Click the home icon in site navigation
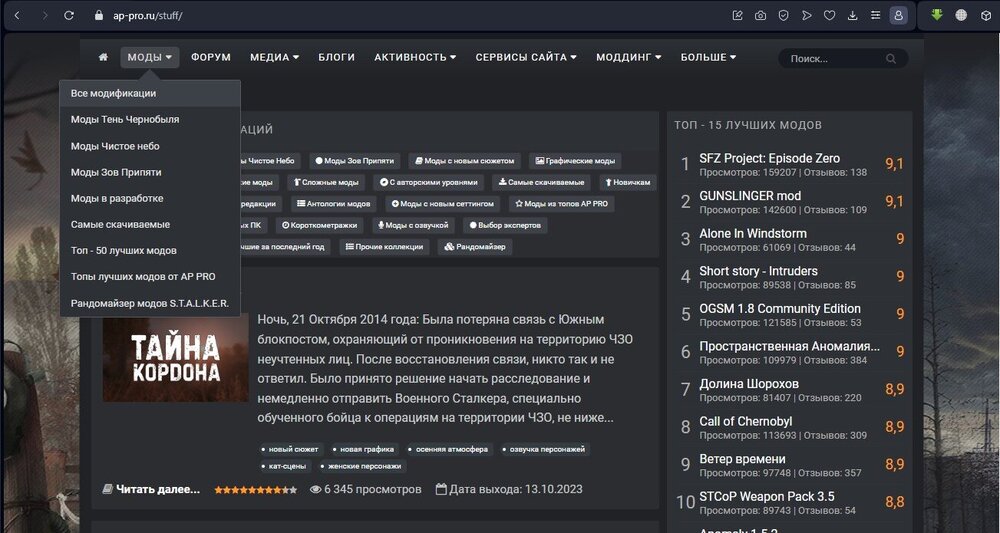The image size is (1000, 533). coord(103,58)
